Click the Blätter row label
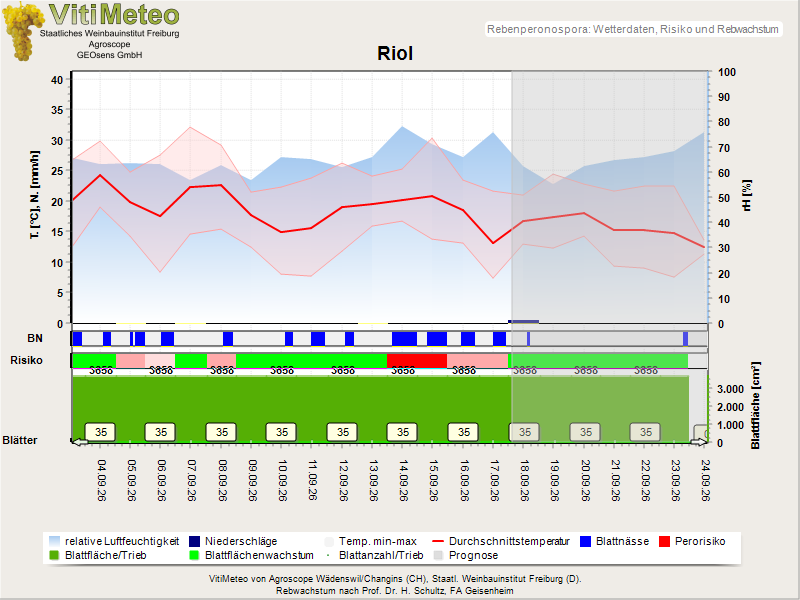 (20, 440)
